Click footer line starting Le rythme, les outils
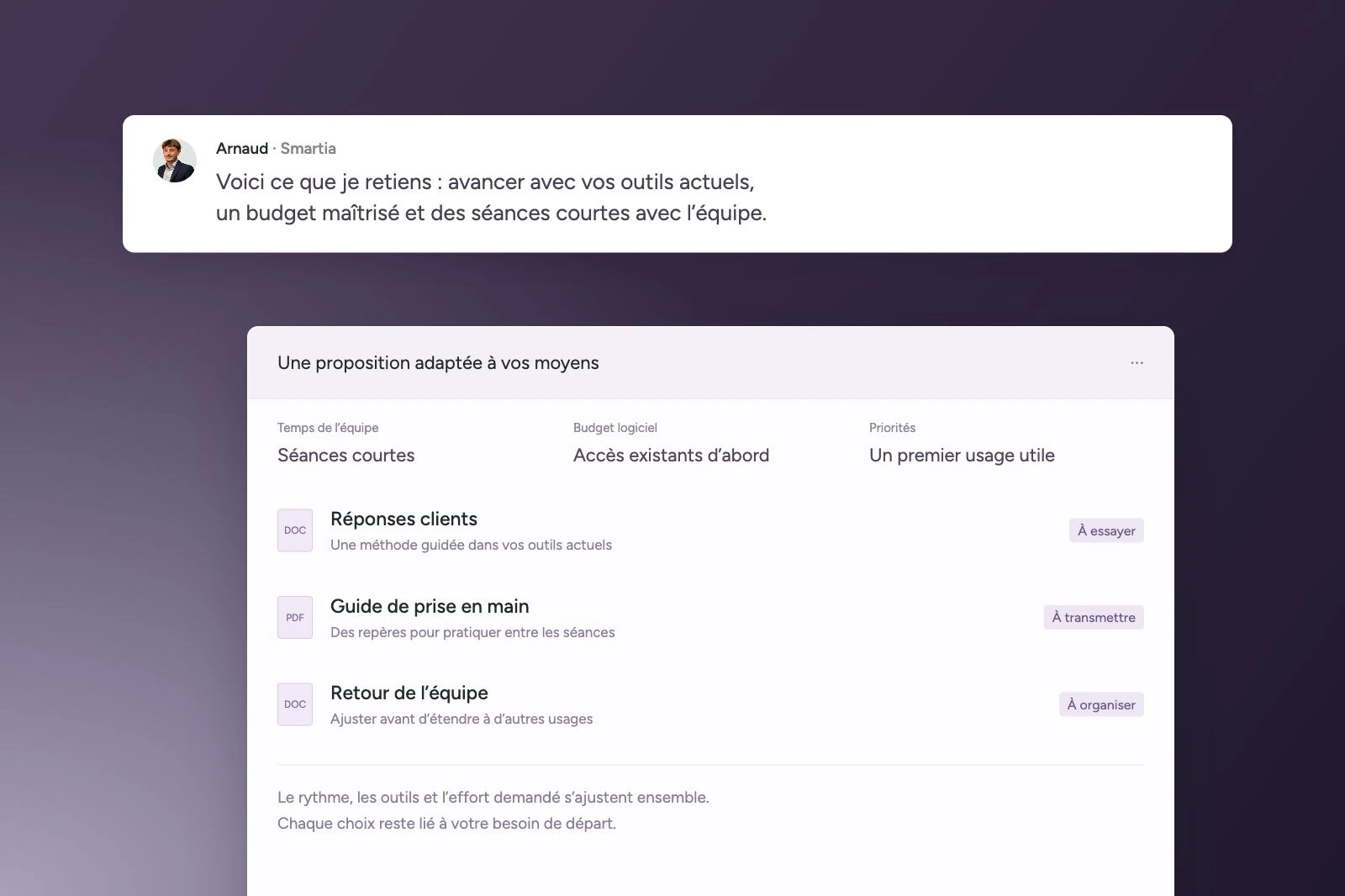The width and height of the screenshot is (1345, 896). (493, 798)
